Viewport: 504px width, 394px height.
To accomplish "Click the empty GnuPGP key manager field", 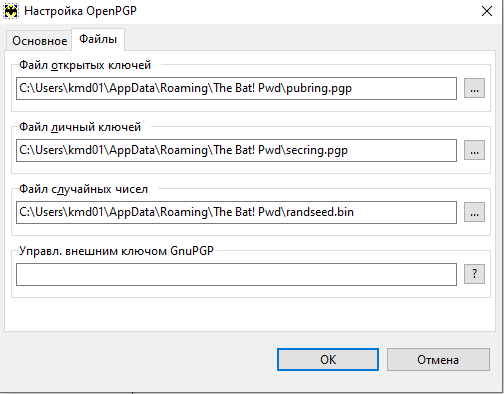I will 236,274.
